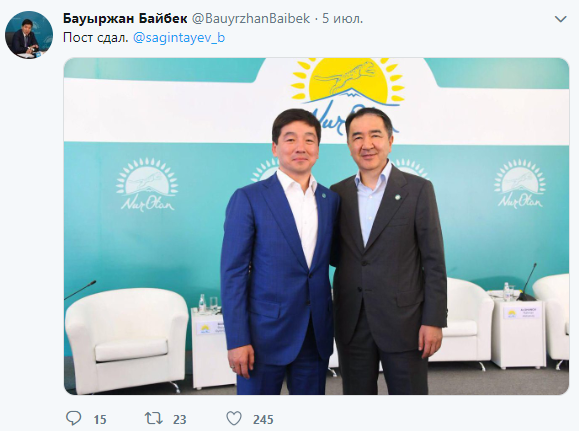Open Бауыржан Байбек's round profile avatar

[29, 35]
